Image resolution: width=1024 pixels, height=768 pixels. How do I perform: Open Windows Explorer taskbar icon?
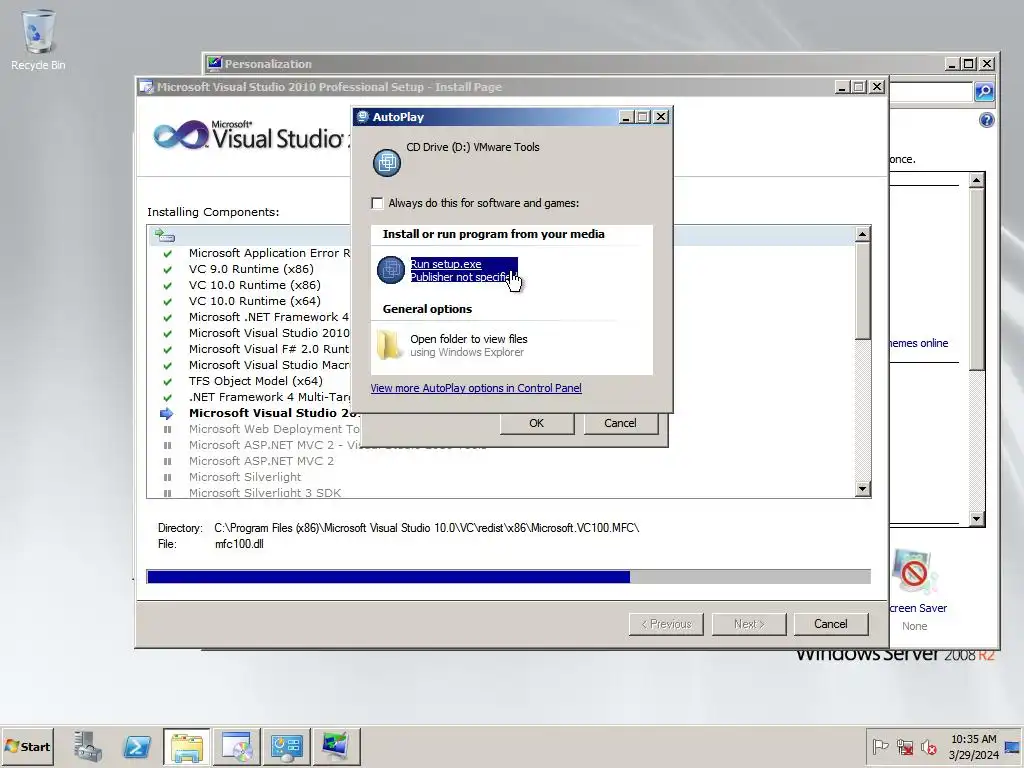(x=187, y=746)
